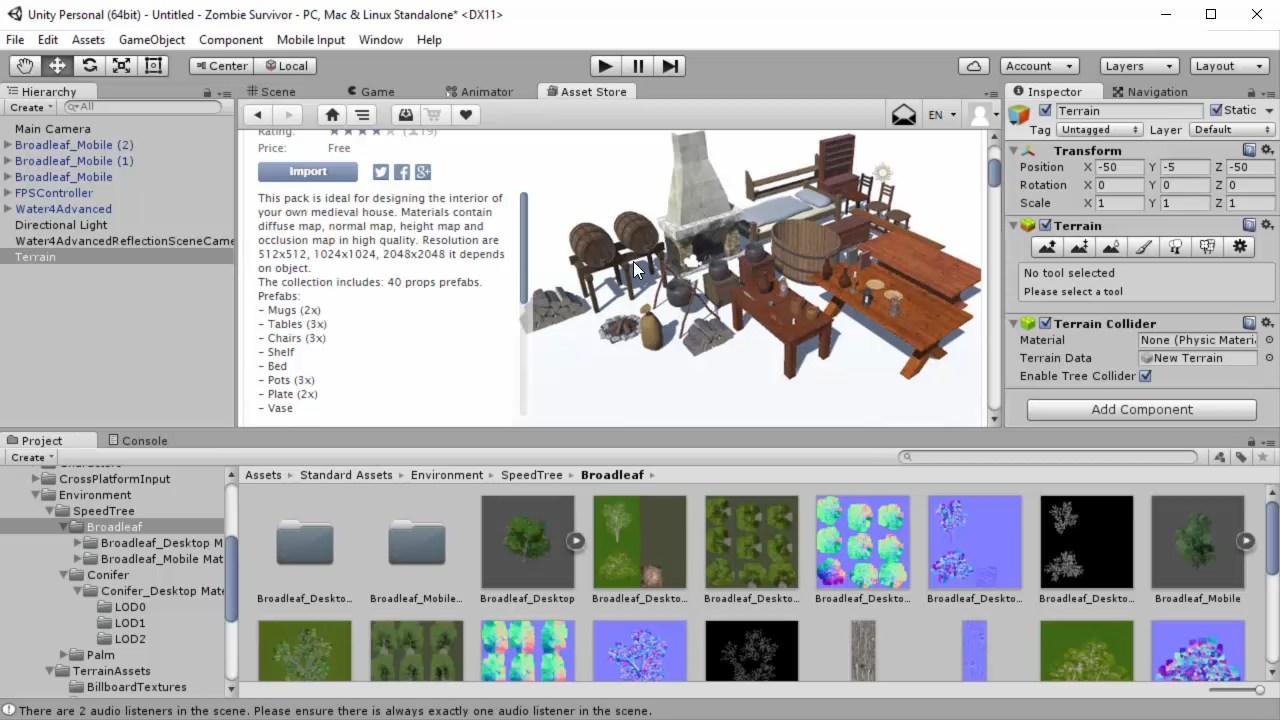Open Asset Store download manager
The height and width of the screenshot is (720, 1280).
pos(405,115)
